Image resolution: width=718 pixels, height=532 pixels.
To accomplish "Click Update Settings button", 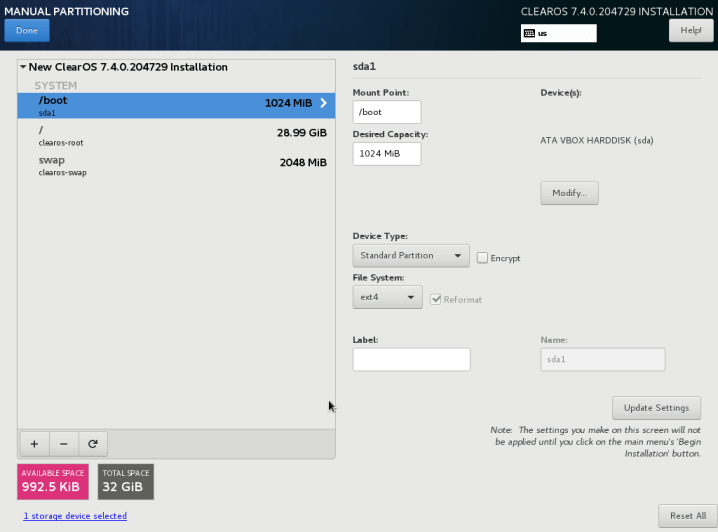I will pos(656,408).
